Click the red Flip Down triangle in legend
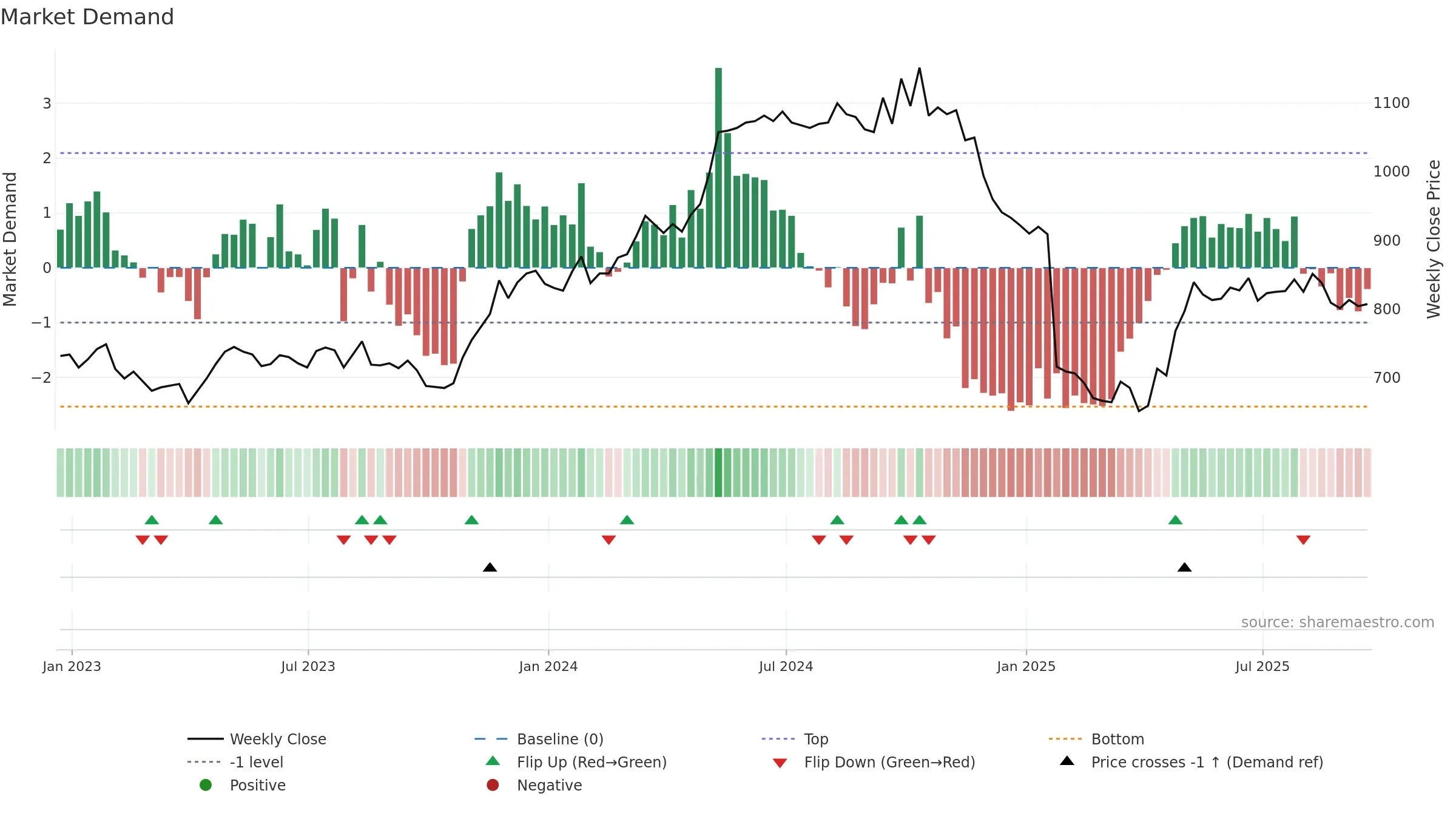Screen dimensions: 1456x819 780,763
